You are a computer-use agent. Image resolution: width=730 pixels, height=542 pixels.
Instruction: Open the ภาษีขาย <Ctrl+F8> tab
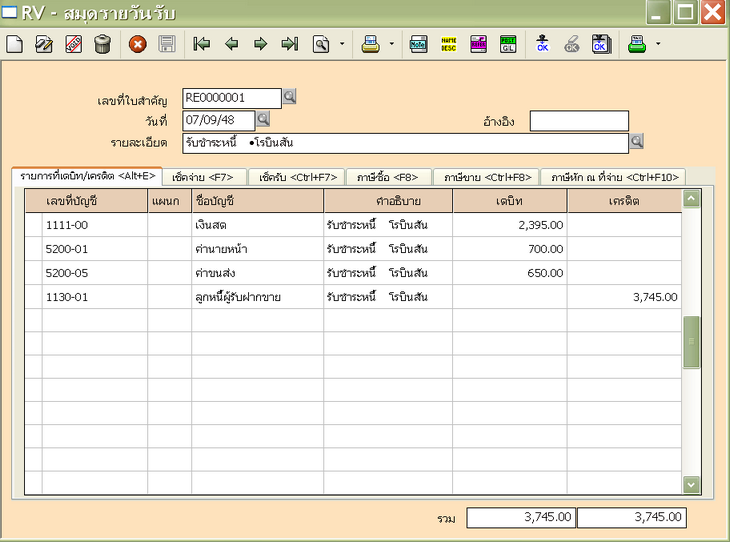[487, 177]
